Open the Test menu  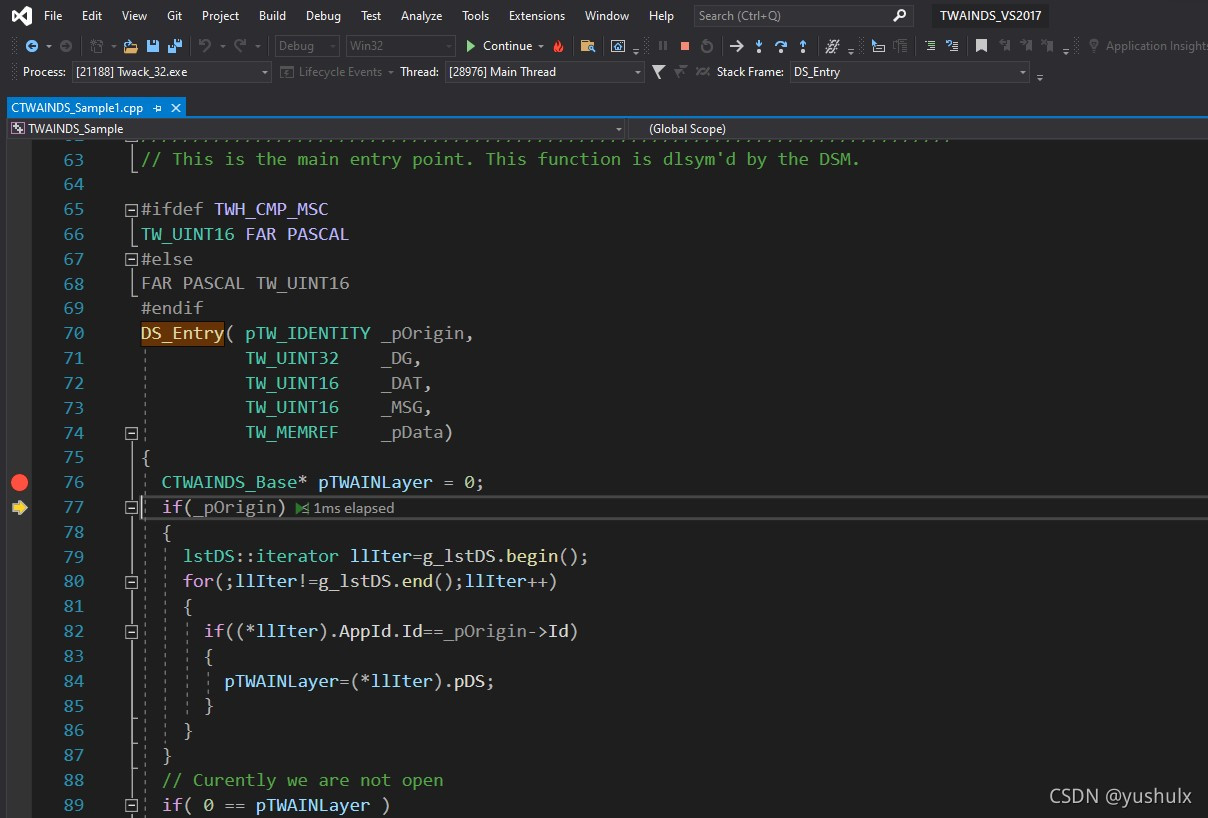(x=371, y=16)
